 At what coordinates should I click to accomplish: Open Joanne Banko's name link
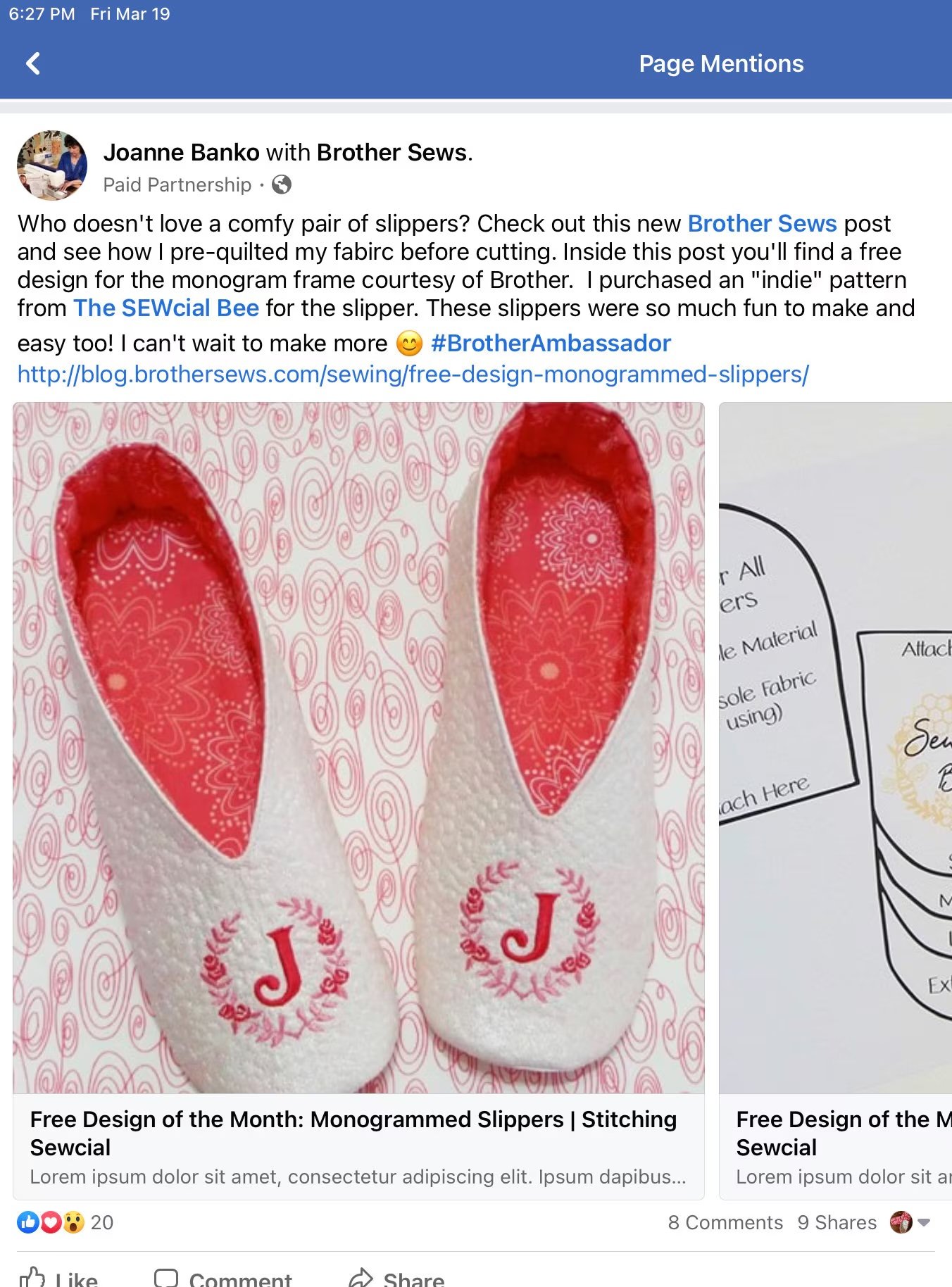pos(182,152)
